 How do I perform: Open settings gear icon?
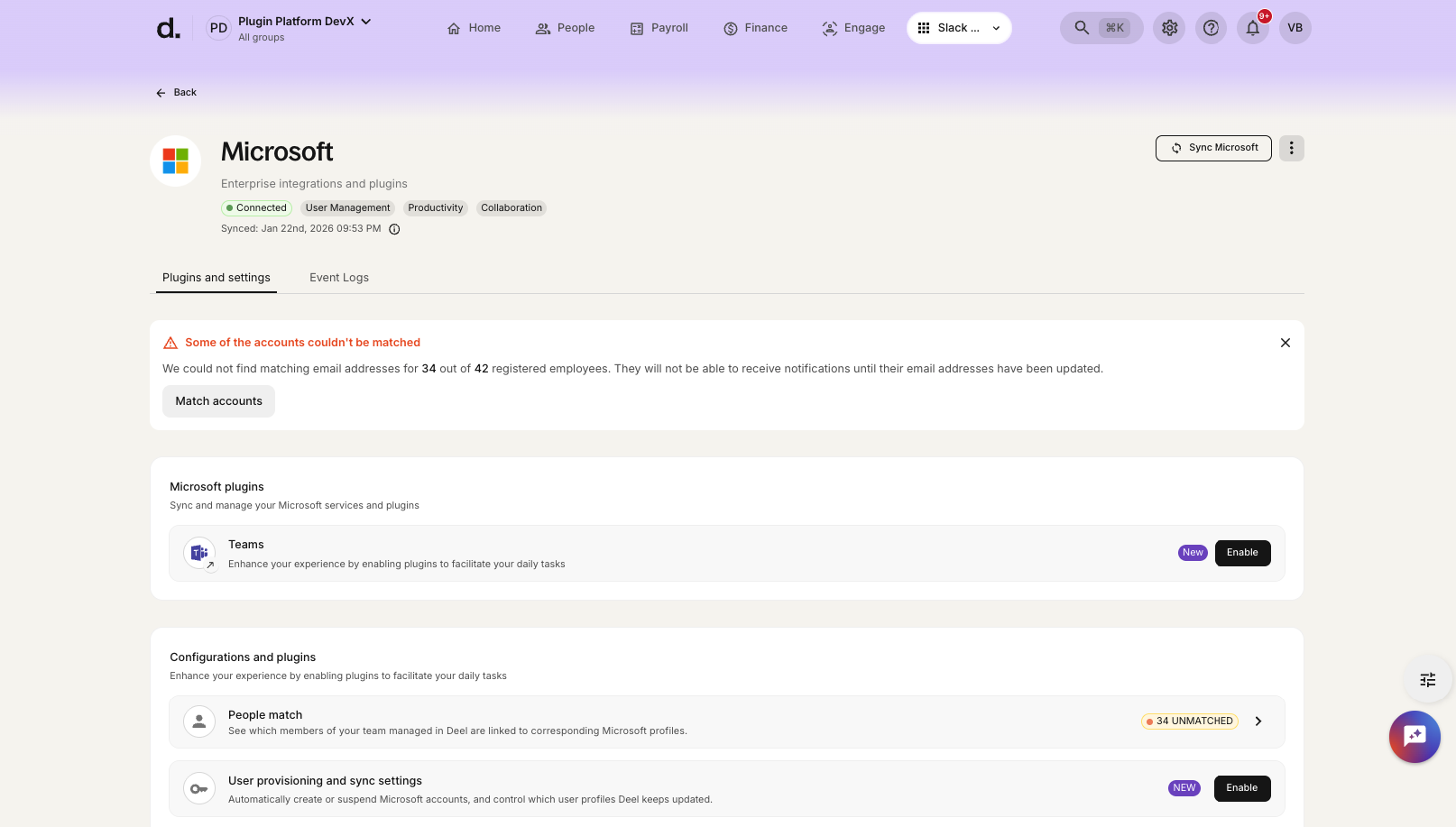pos(1169,28)
